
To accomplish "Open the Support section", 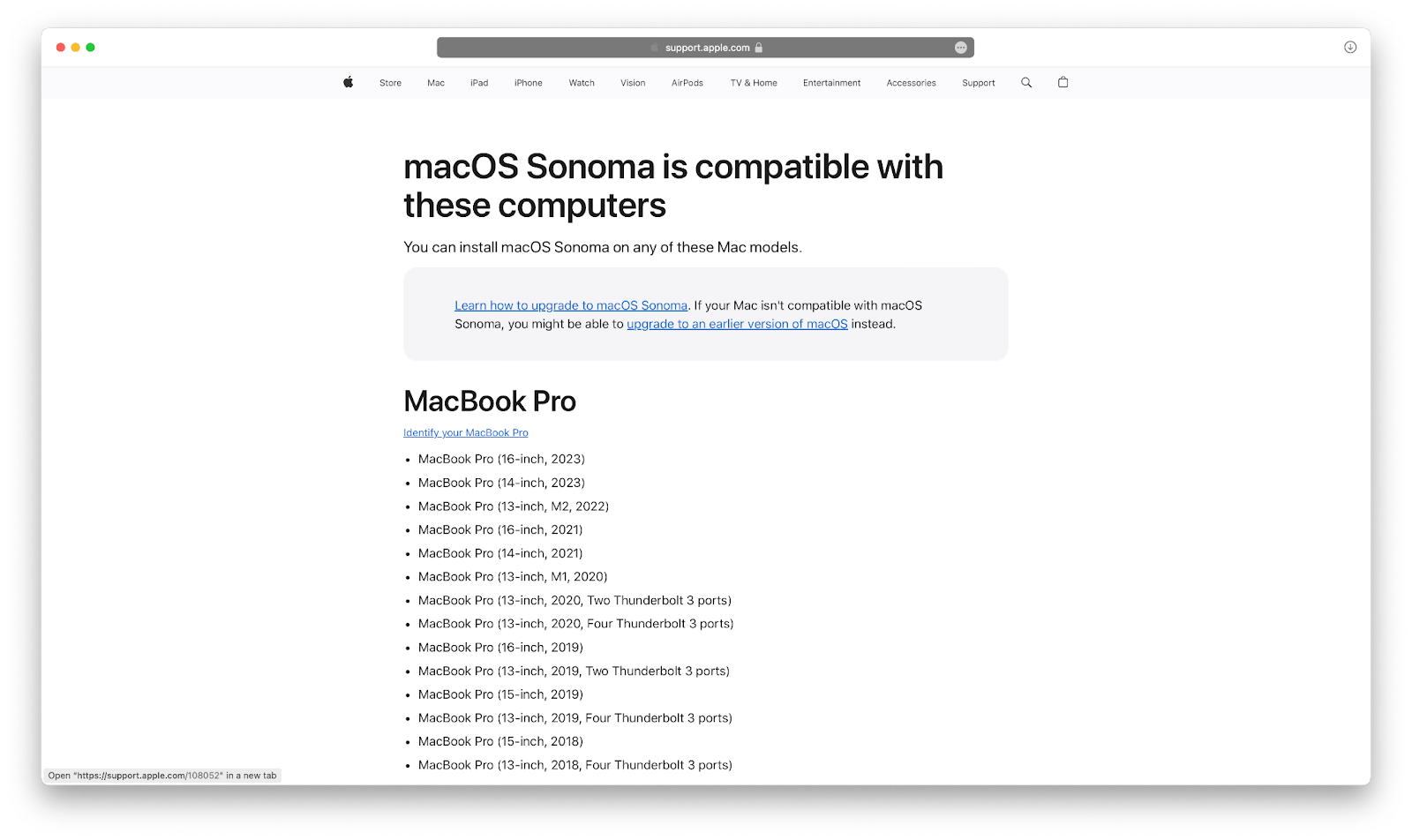I will coord(978,82).
